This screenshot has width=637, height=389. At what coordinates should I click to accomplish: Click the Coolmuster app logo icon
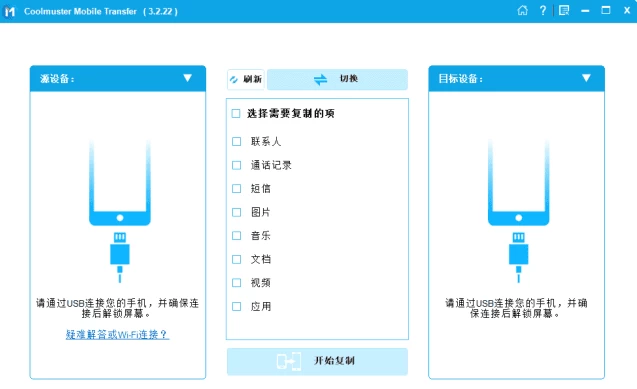[x=10, y=11]
